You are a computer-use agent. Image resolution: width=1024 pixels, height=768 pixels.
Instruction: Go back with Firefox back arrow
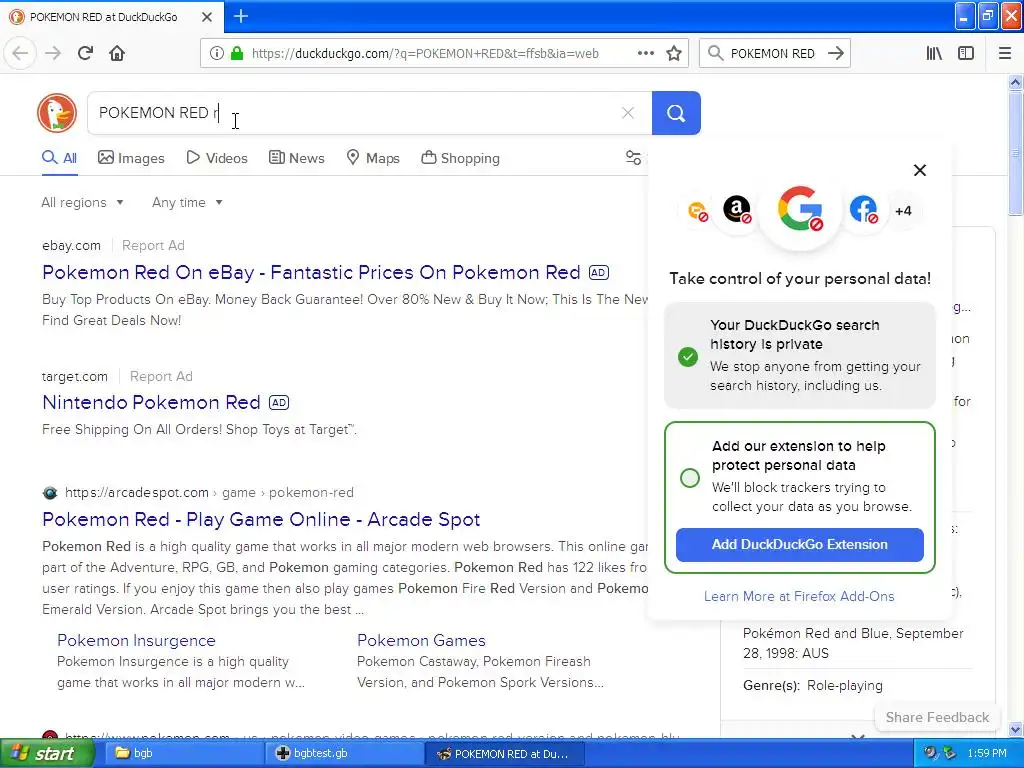(20, 53)
